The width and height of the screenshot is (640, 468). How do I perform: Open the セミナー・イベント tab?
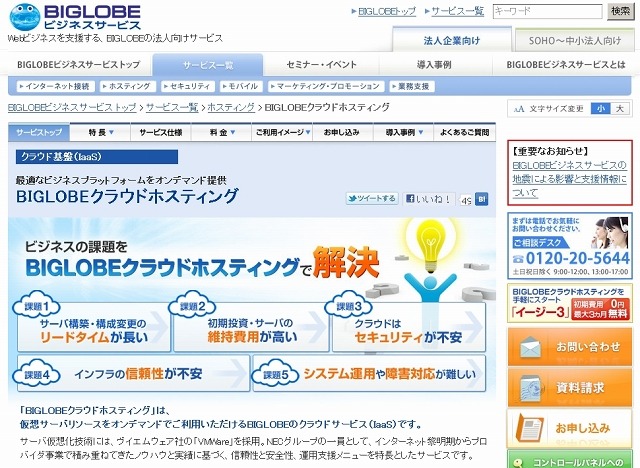coord(322,64)
